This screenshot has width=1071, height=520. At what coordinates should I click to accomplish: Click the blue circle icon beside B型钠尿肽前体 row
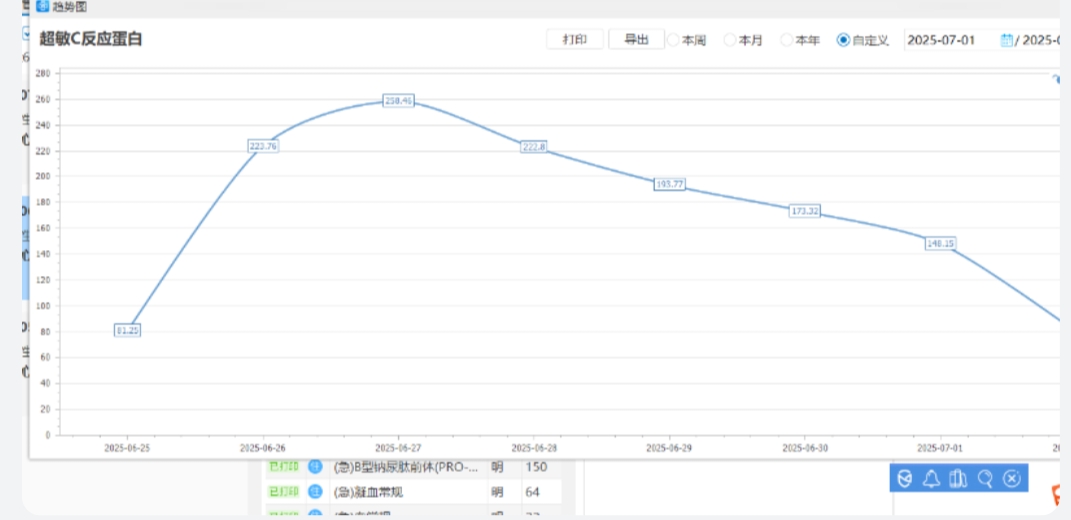[315, 467]
